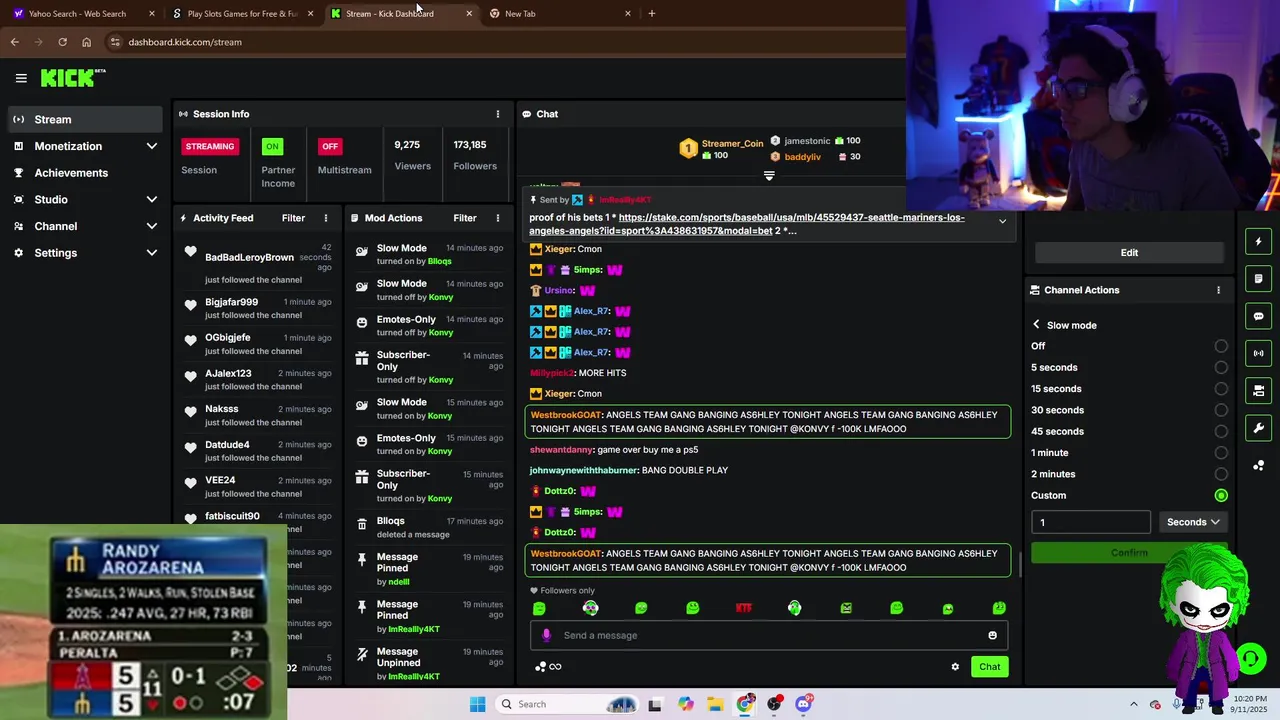Open a new browser tab
Image resolution: width=1280 pixels, height=720 pixels.
(652, 14)
